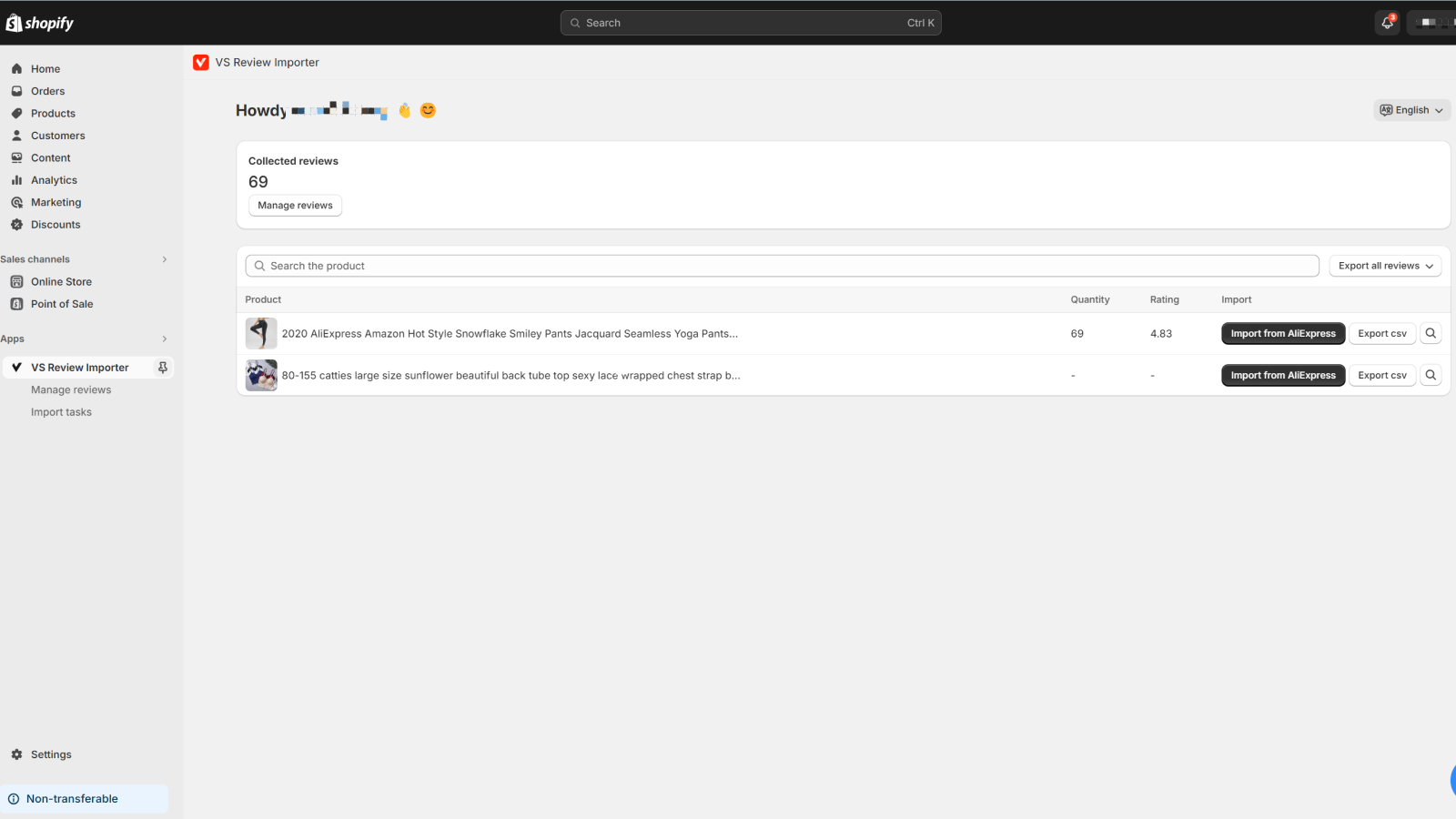Click magnifier icon for Yoga Pants row
Screen dimensions: 1456x819
[1431, 333]
